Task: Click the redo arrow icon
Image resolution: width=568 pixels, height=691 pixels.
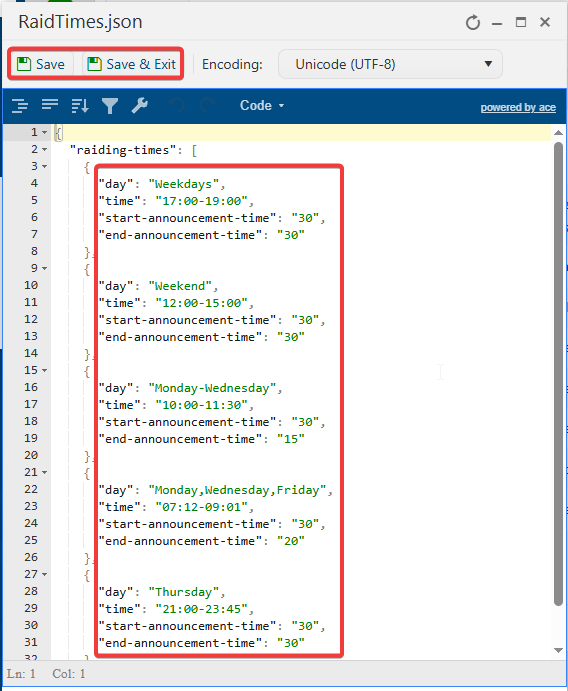Action: tap(207, 106)
